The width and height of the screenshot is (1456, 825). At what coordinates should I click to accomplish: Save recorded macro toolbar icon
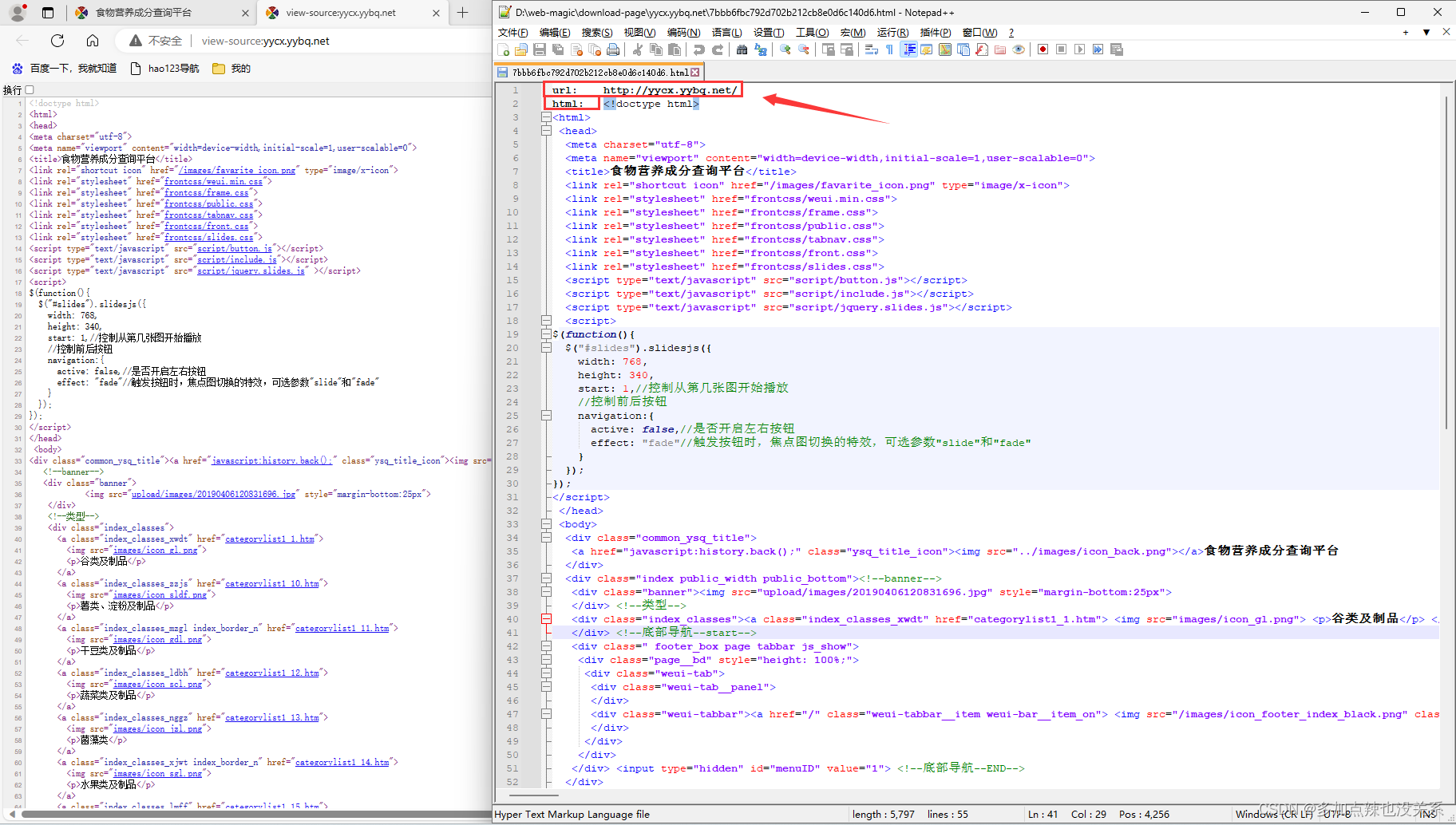click(1117, 49)
